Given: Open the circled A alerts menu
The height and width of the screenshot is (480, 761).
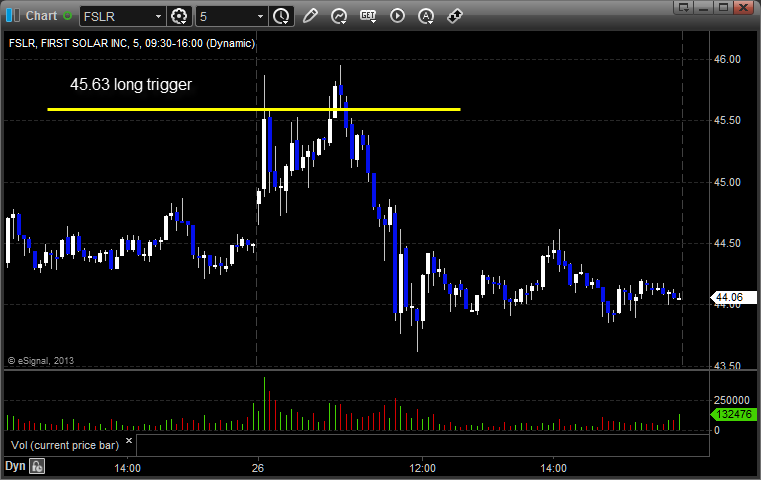Looking at the screenshot, I should click(x=426, y=16).
